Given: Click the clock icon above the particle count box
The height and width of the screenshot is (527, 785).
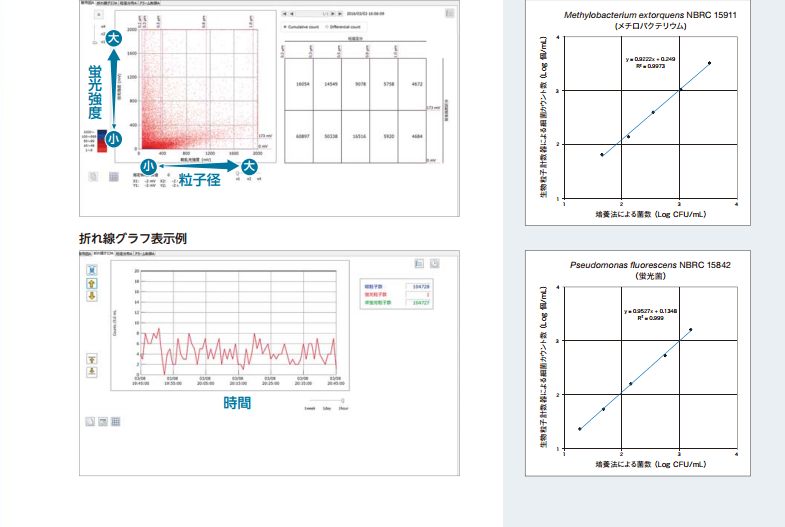Looking at the screenshot, I should coord(435,263).
